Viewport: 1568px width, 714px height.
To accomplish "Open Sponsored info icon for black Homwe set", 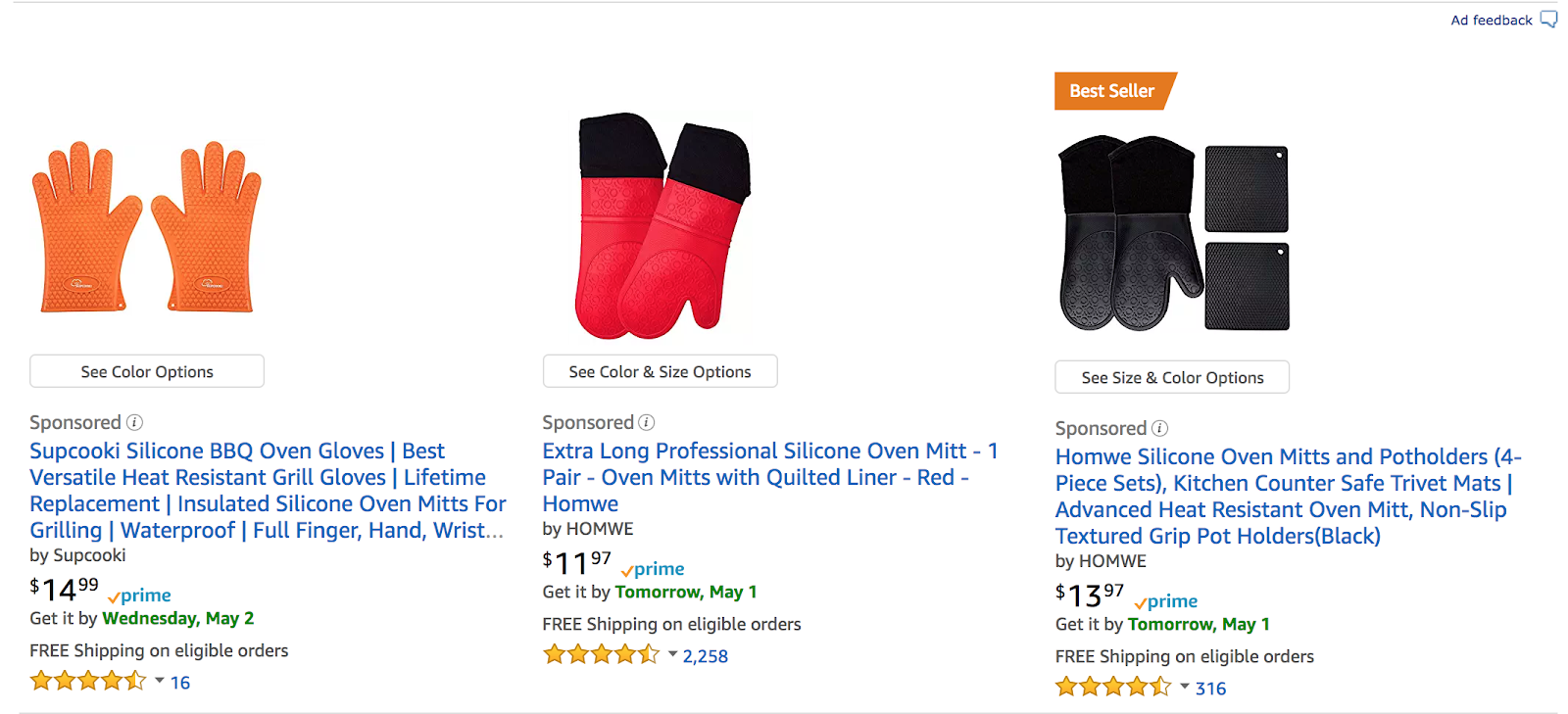I will 1159,428.
